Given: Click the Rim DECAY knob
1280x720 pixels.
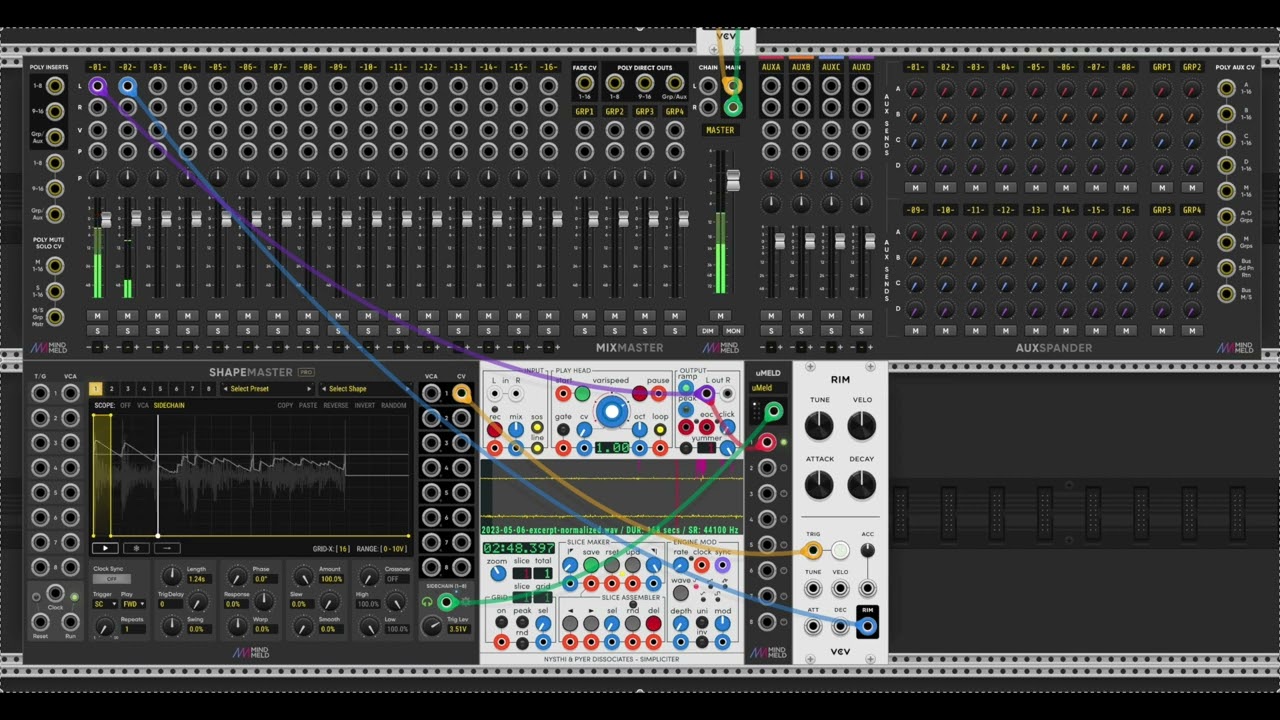Looking at the screenshot, I should tap(861, 486).
